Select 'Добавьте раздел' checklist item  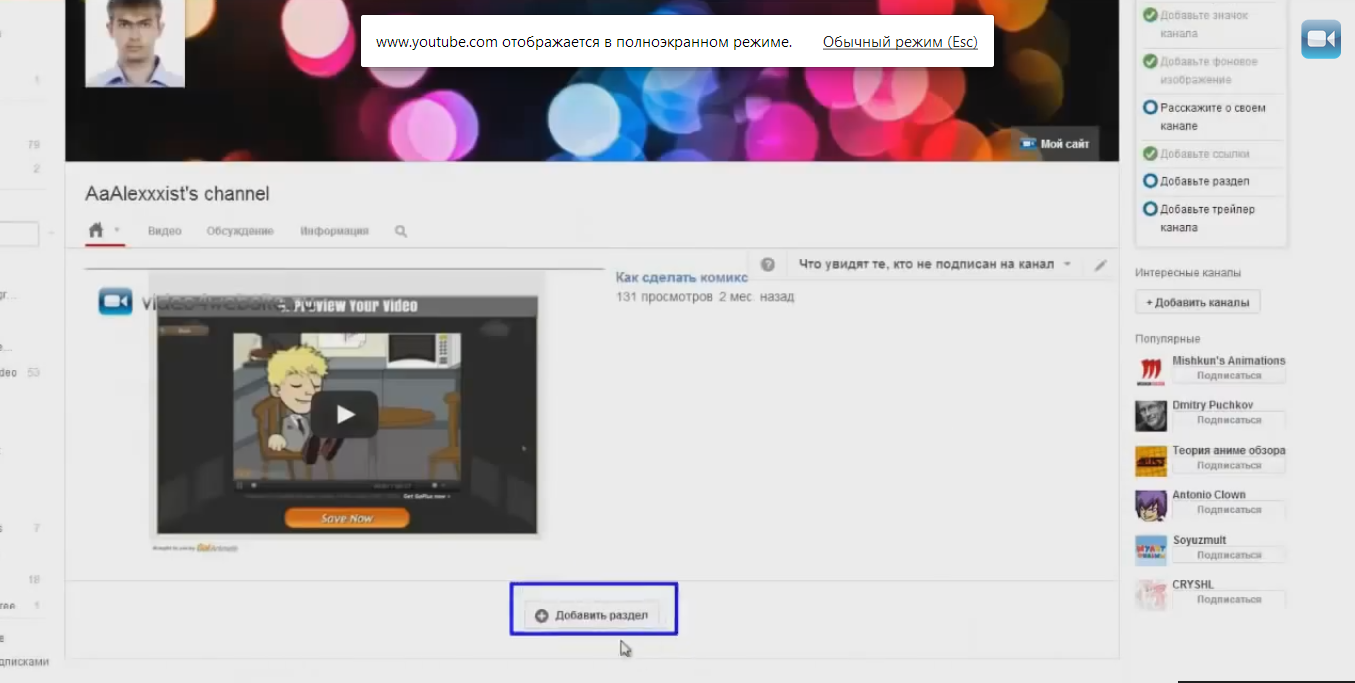point(1204,181)
